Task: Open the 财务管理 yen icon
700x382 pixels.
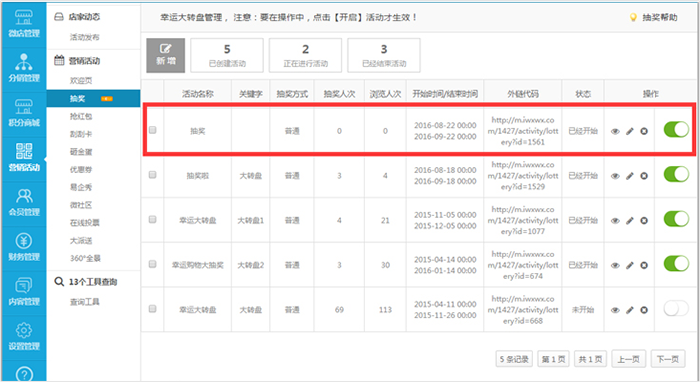Action: click(x=24, y=247)
